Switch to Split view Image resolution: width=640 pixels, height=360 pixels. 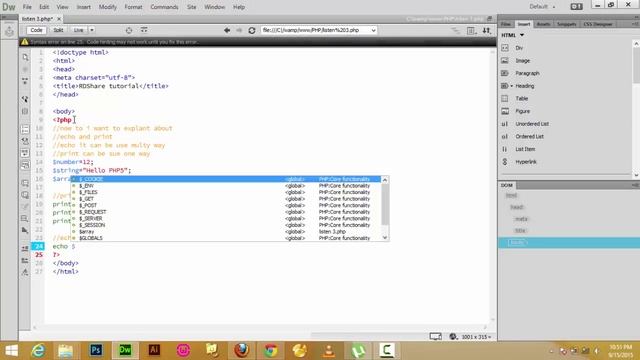58,30
